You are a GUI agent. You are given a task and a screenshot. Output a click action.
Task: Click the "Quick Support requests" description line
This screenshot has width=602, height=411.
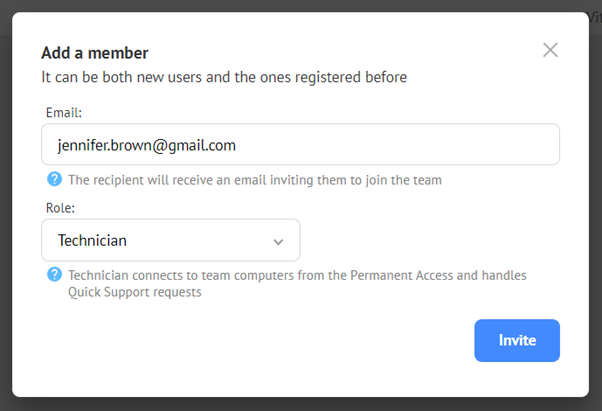coord(135,292)
